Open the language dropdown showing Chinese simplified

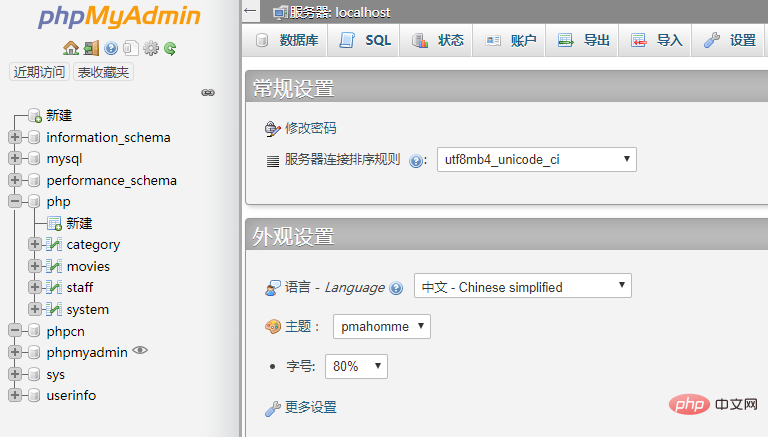[523, 286]
